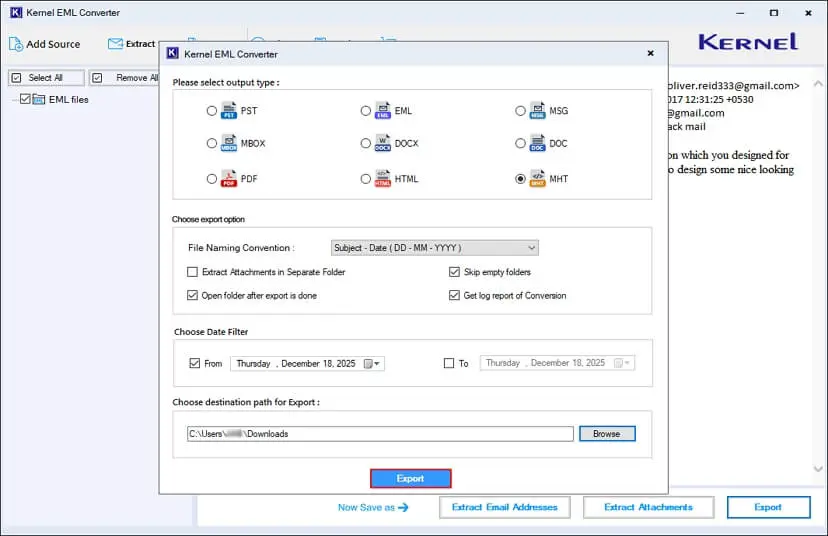The width and height of the screenshot is (828, 536).
Task: Click Extract Email Addresses button
Action: [505, 507]
